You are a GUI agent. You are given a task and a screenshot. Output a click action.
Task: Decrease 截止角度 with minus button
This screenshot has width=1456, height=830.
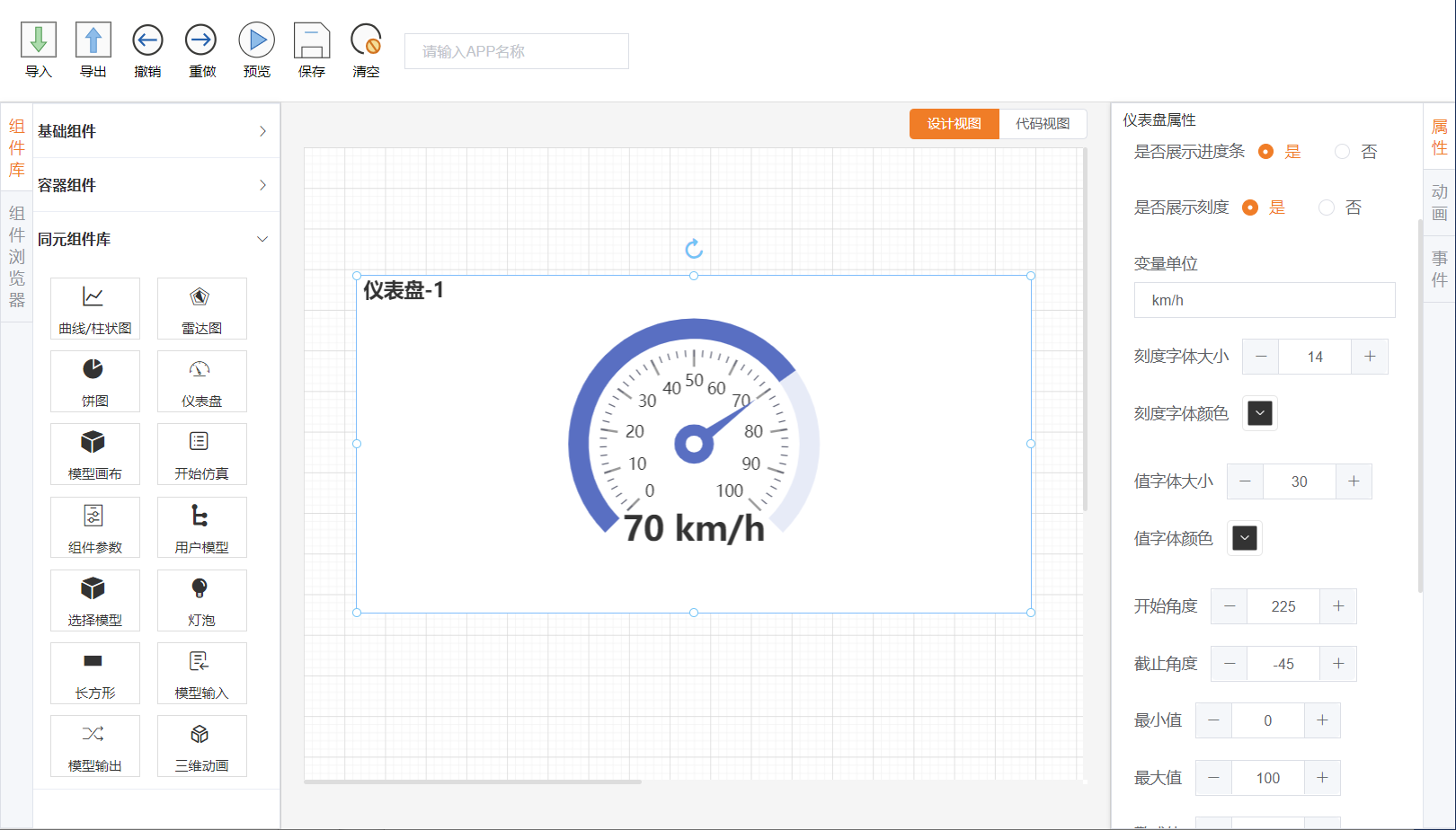(x=1230, y=664)
